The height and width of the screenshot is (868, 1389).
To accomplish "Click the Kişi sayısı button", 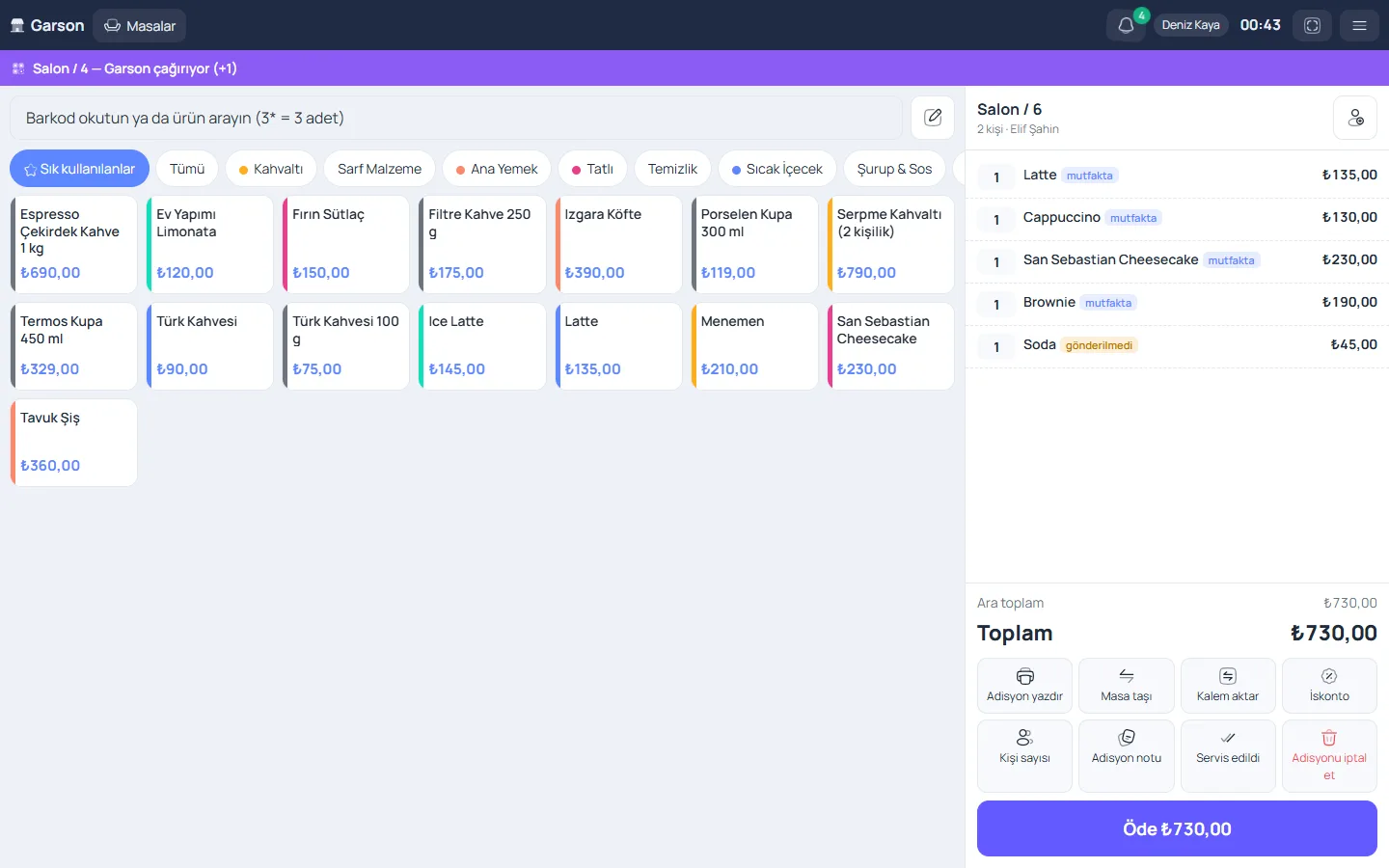I will (1024, 756).
